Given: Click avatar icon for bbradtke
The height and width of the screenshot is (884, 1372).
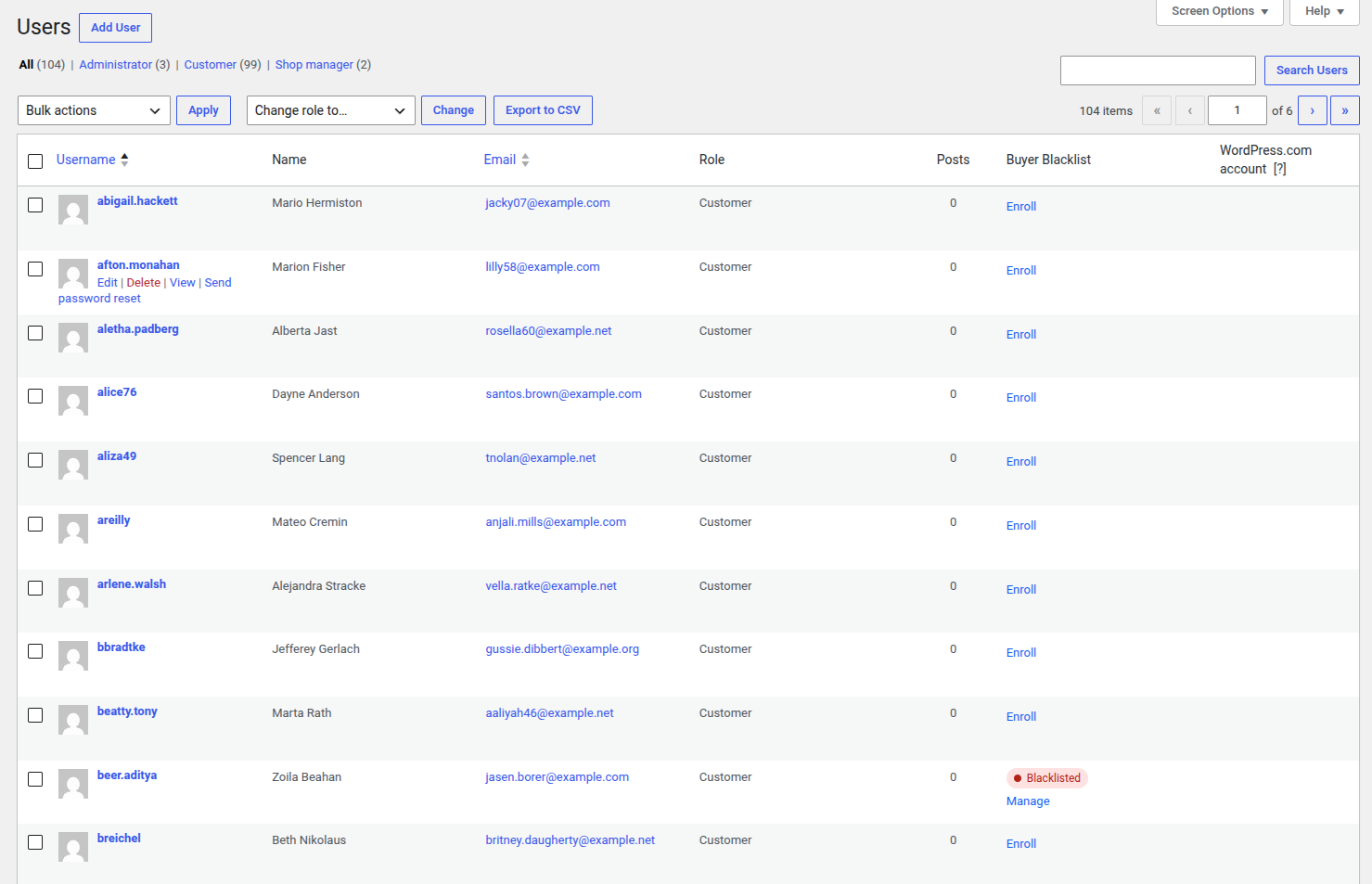Looking at the screenshot, I should pyautogui.click(x=73, y=656).
